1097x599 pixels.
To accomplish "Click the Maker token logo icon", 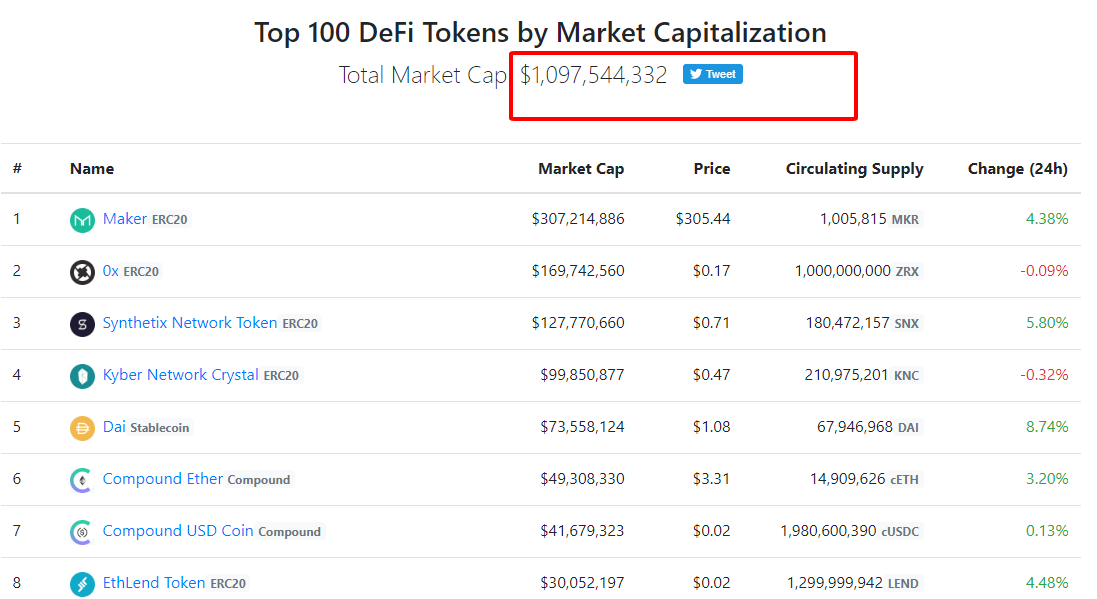I will (x=82, y=220).
